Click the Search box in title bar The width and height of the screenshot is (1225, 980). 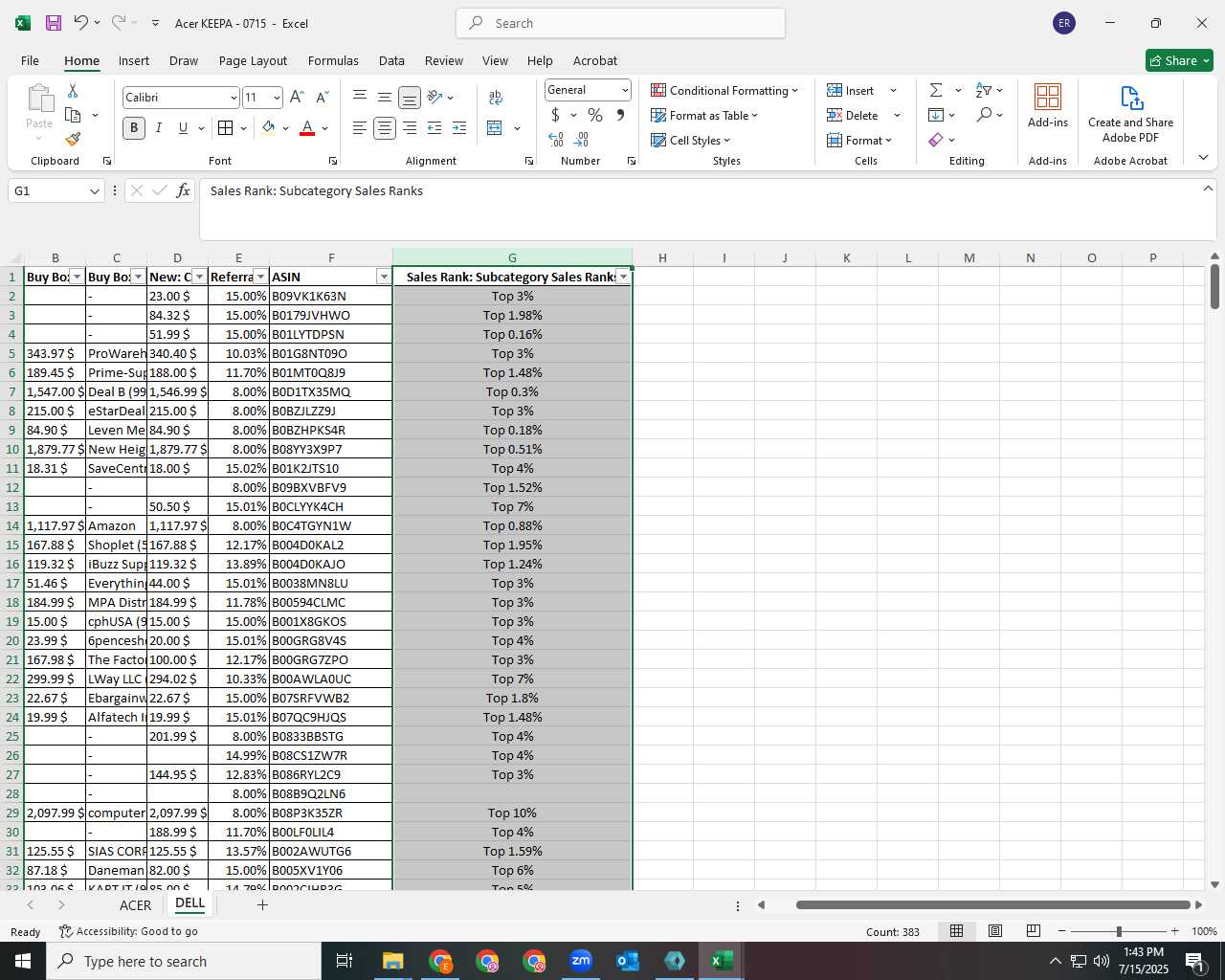[x=620, y=23]
